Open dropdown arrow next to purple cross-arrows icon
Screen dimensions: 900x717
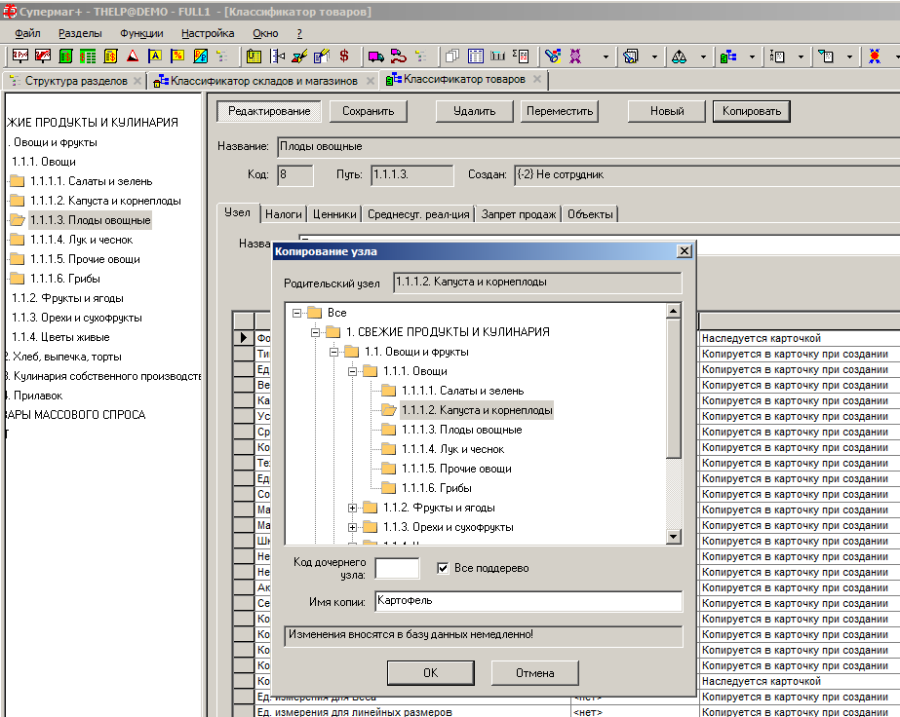(606, 56)
